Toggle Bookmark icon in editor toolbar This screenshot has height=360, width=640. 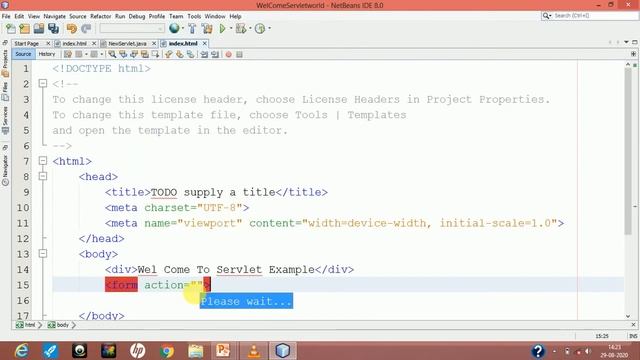[x=191, y=54]
